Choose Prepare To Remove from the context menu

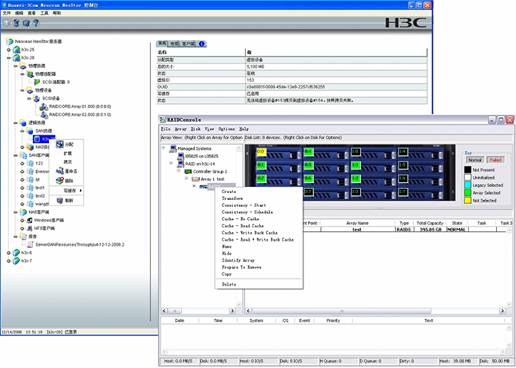[x=242, y=267]
